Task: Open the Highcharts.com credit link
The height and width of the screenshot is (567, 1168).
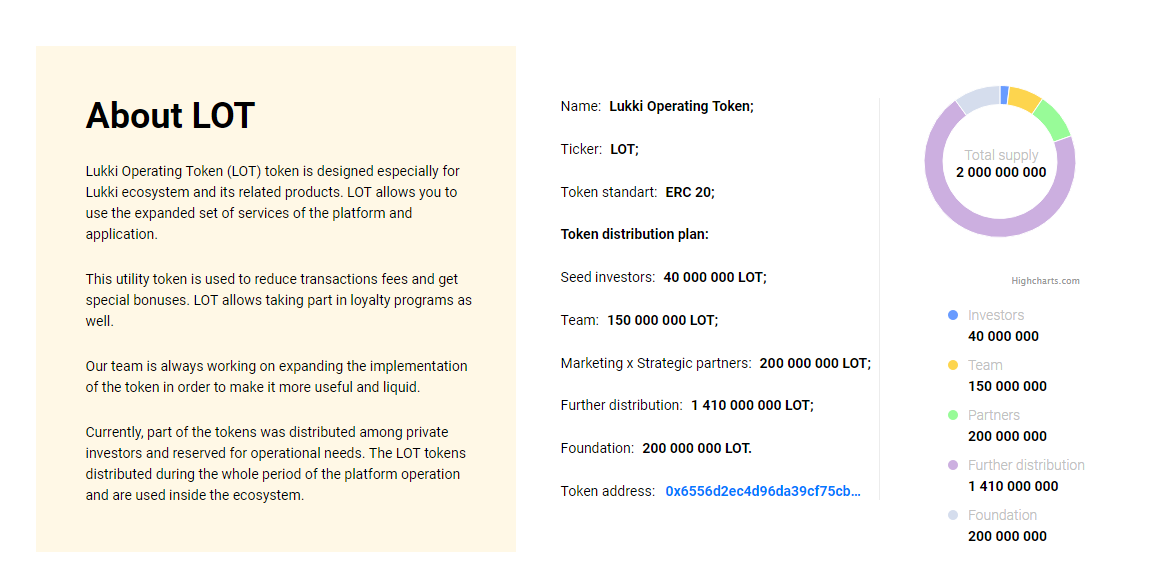Action: pos(1045,281)
